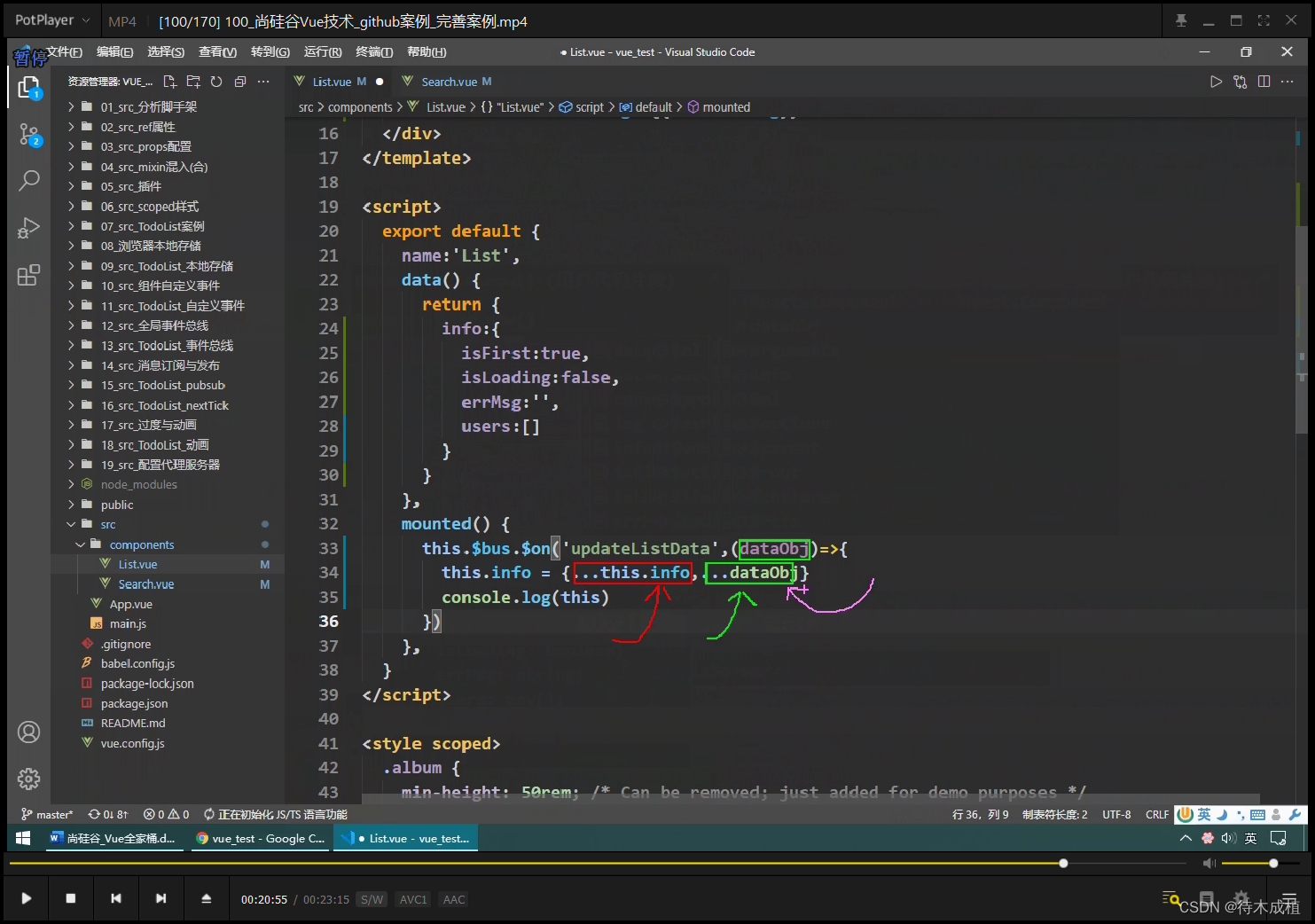Click the Run (play) icon in editor toolbar
Viewport: 1315px width, 924px height.
tap(1216, 82)
